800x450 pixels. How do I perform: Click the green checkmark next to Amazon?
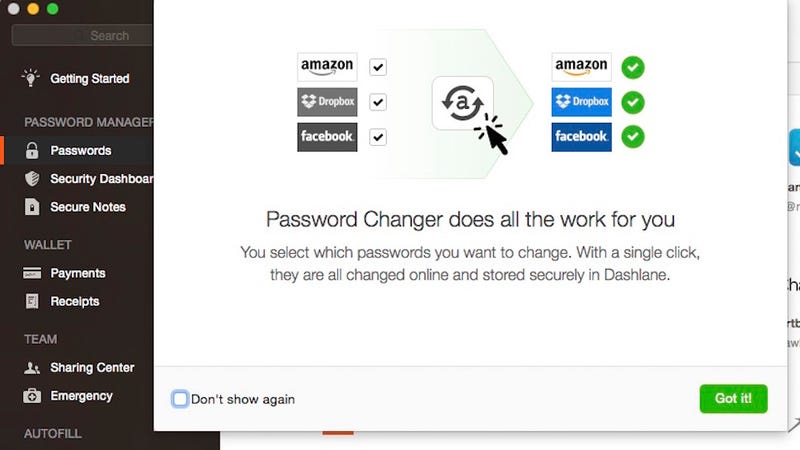pyautogui.click(x=633, y=67)
